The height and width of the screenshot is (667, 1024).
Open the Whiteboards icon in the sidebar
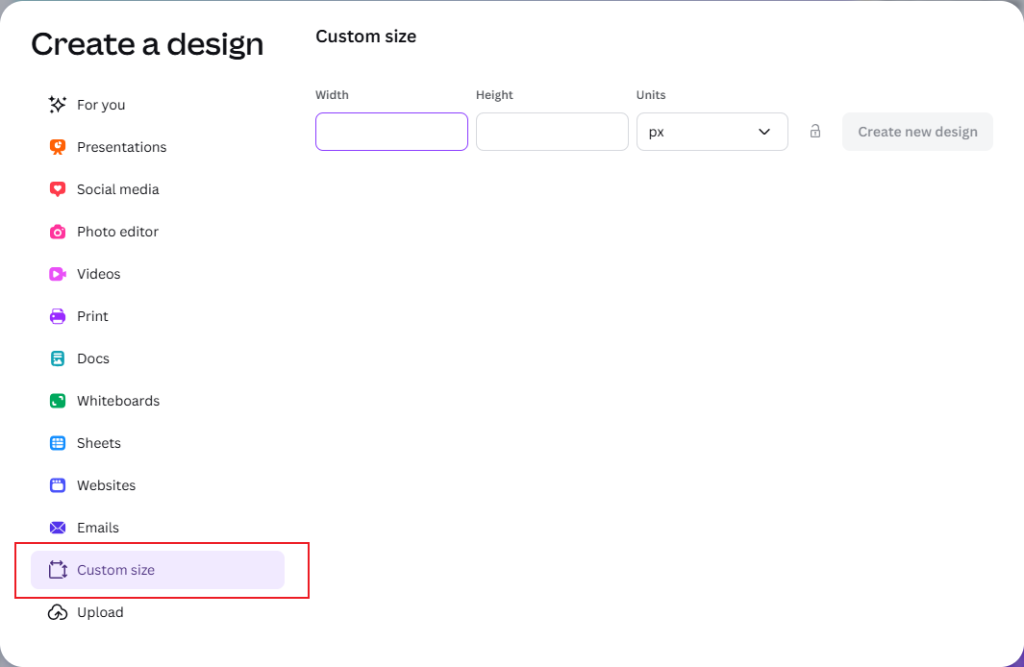[59, 400]
